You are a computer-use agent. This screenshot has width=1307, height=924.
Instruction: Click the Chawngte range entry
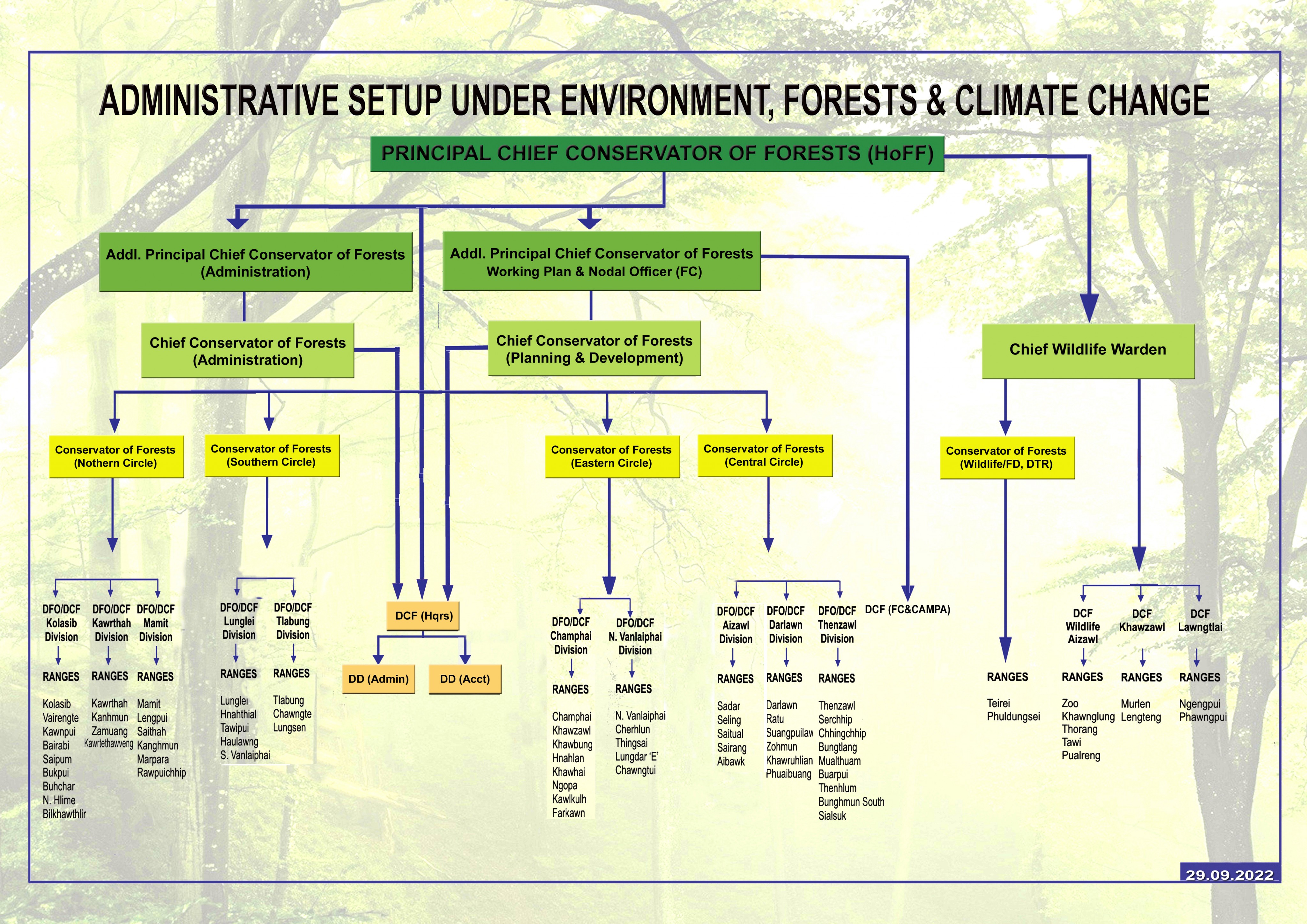292,714
